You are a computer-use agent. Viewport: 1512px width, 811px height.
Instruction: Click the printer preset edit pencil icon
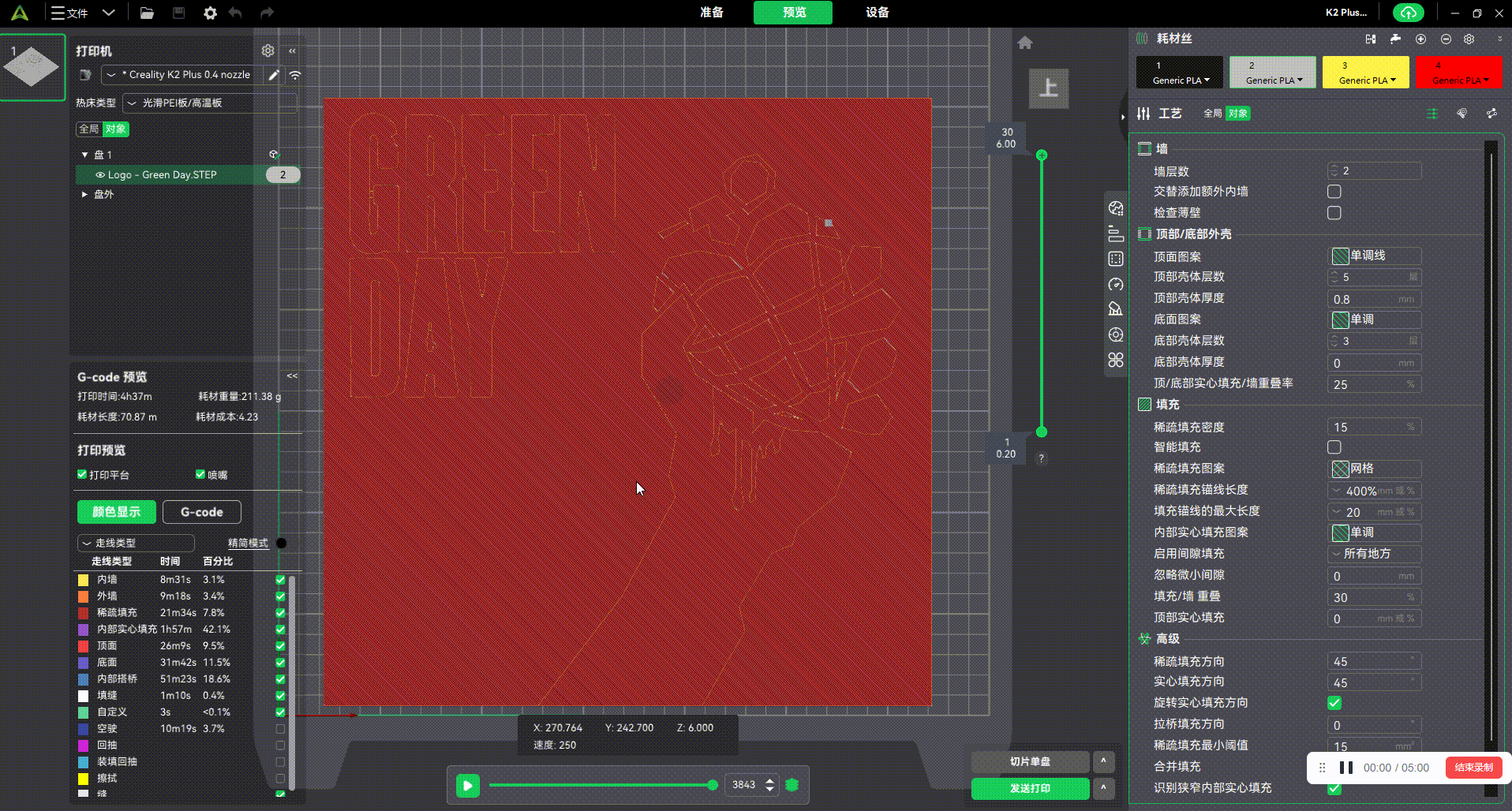(x=274, y=75)
